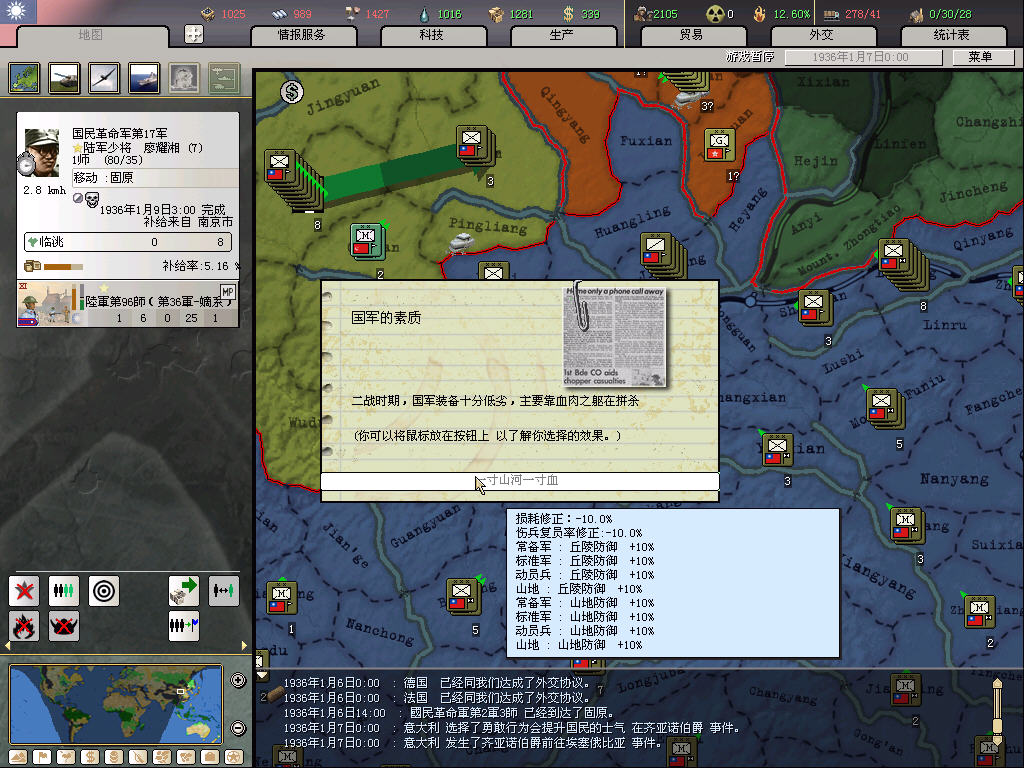Choose the 一寸山河一寸血 event option

(519, 481)
